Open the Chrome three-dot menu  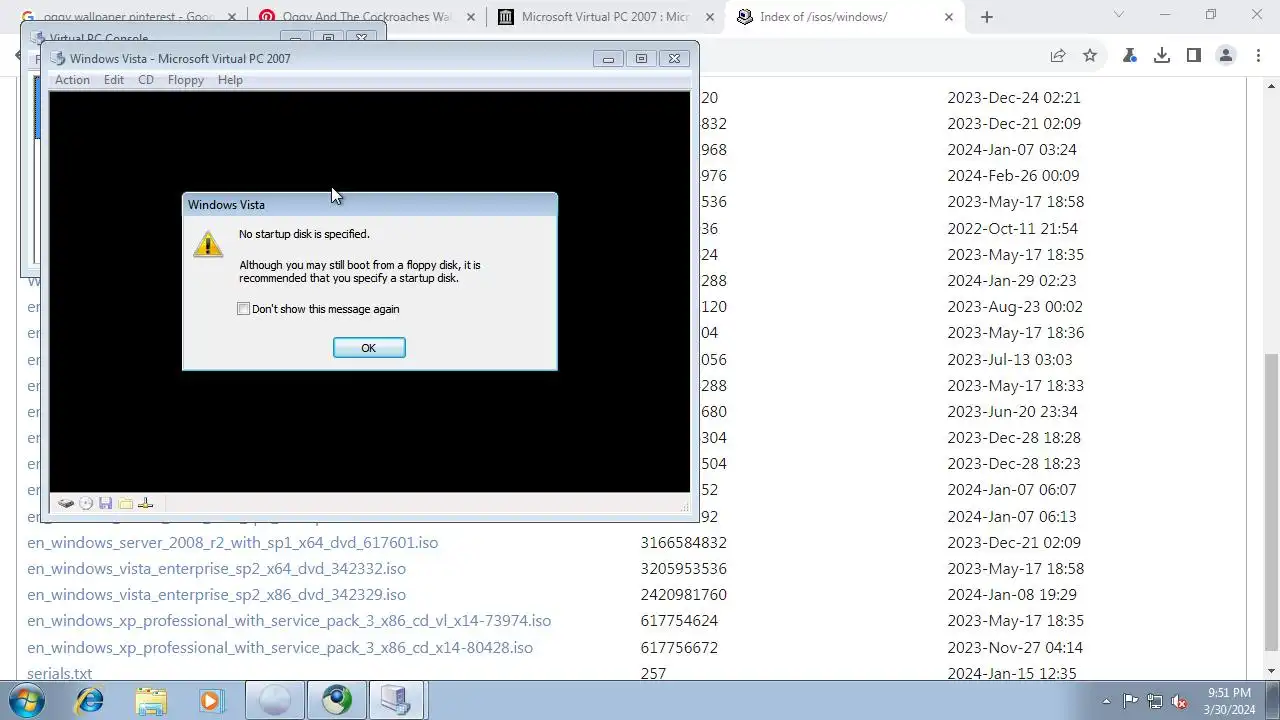click(x=1257, y=56)
